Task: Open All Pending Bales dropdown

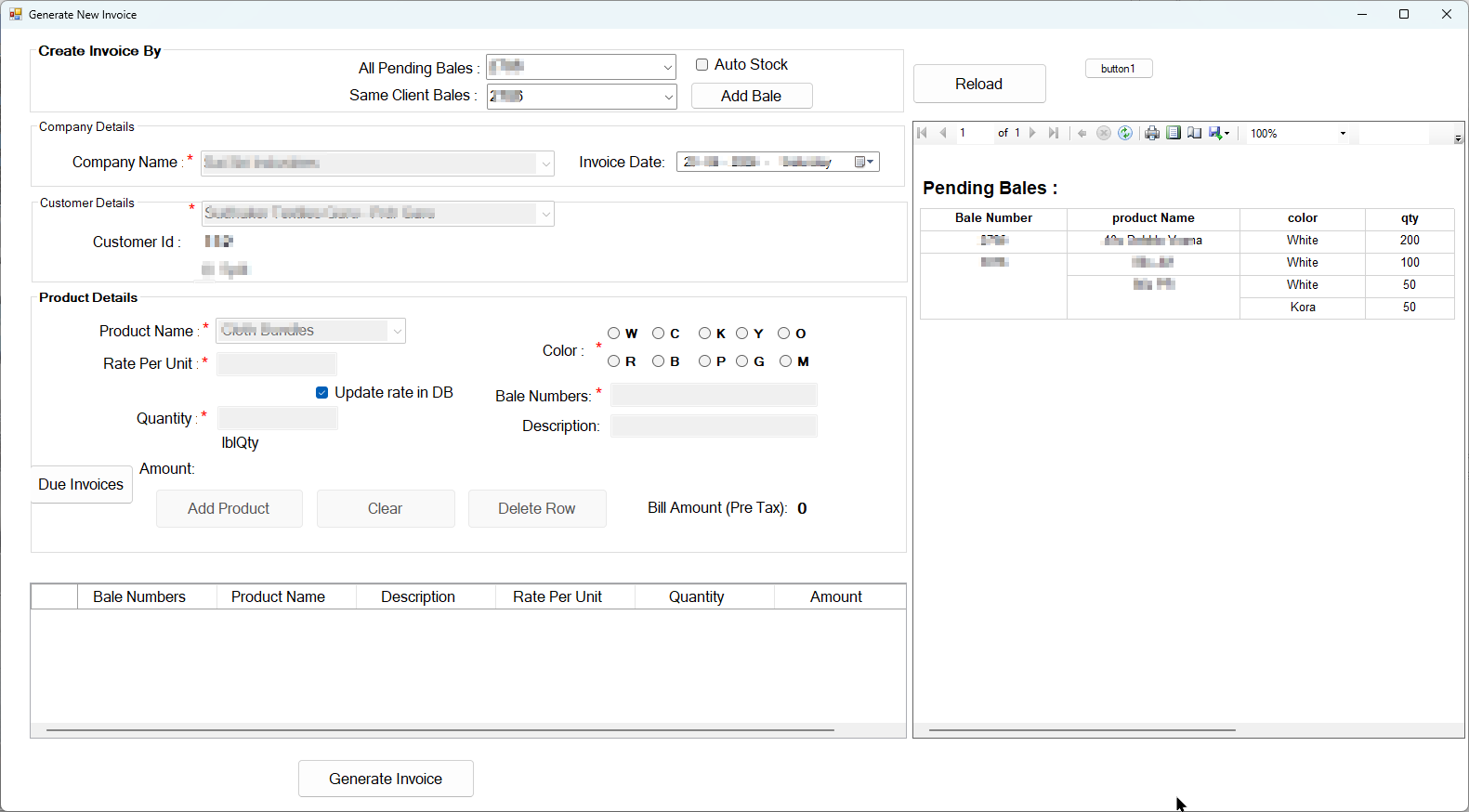Action: click(668, 67)
